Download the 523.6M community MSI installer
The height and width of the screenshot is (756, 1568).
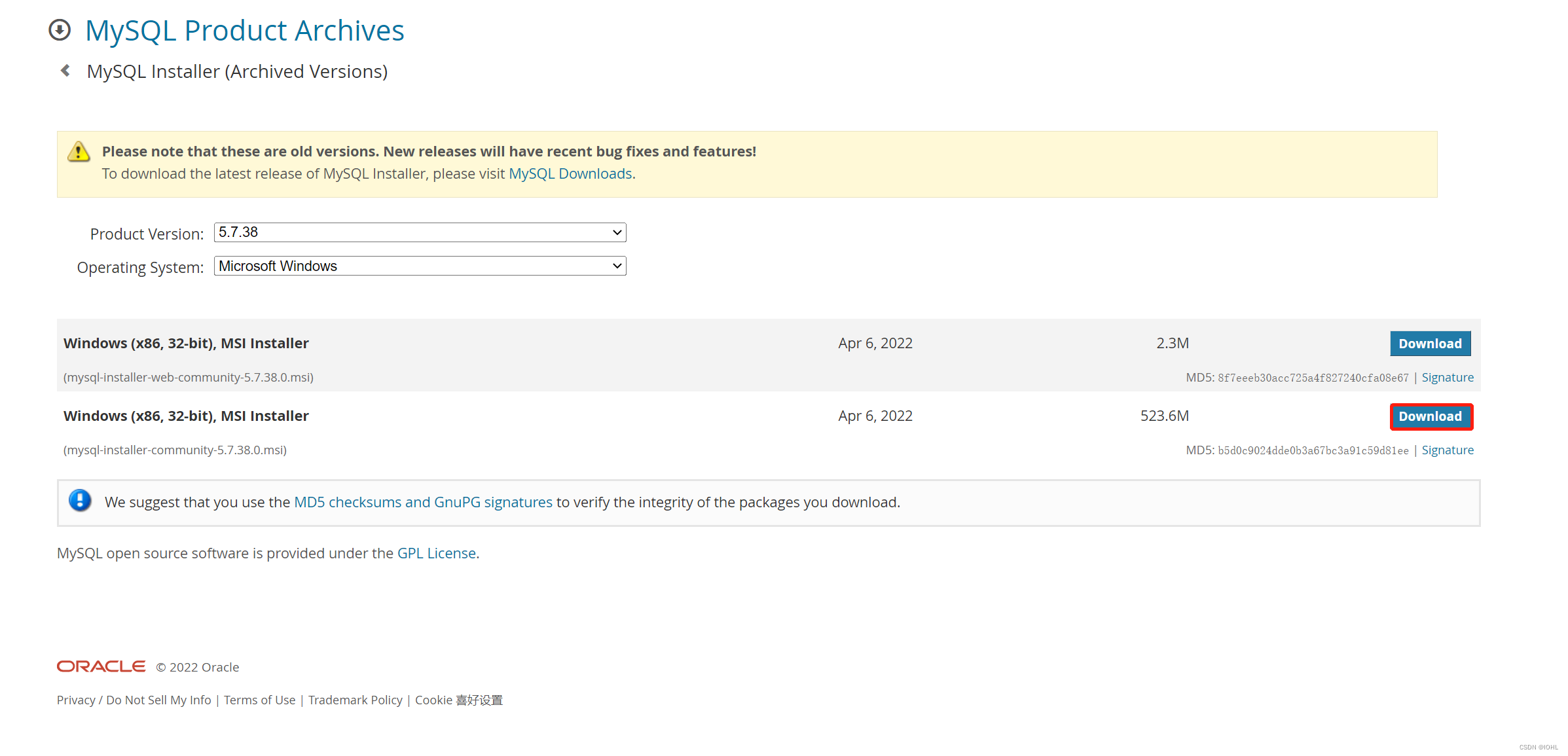[1430, 416]
